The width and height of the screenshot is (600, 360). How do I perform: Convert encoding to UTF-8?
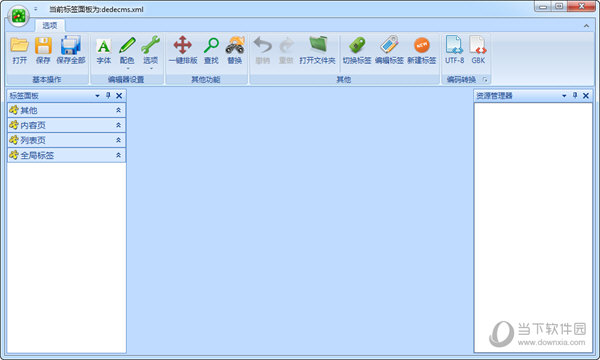point(454,50)
